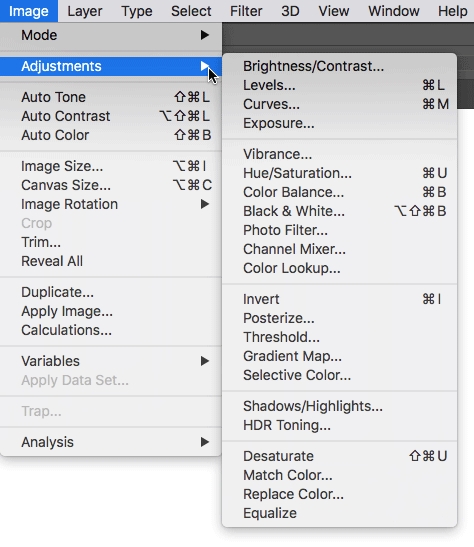The height and width of the screenshot is (547, 474).
Task: Click Invert in the submenu
Action: [x=339, y=299]
